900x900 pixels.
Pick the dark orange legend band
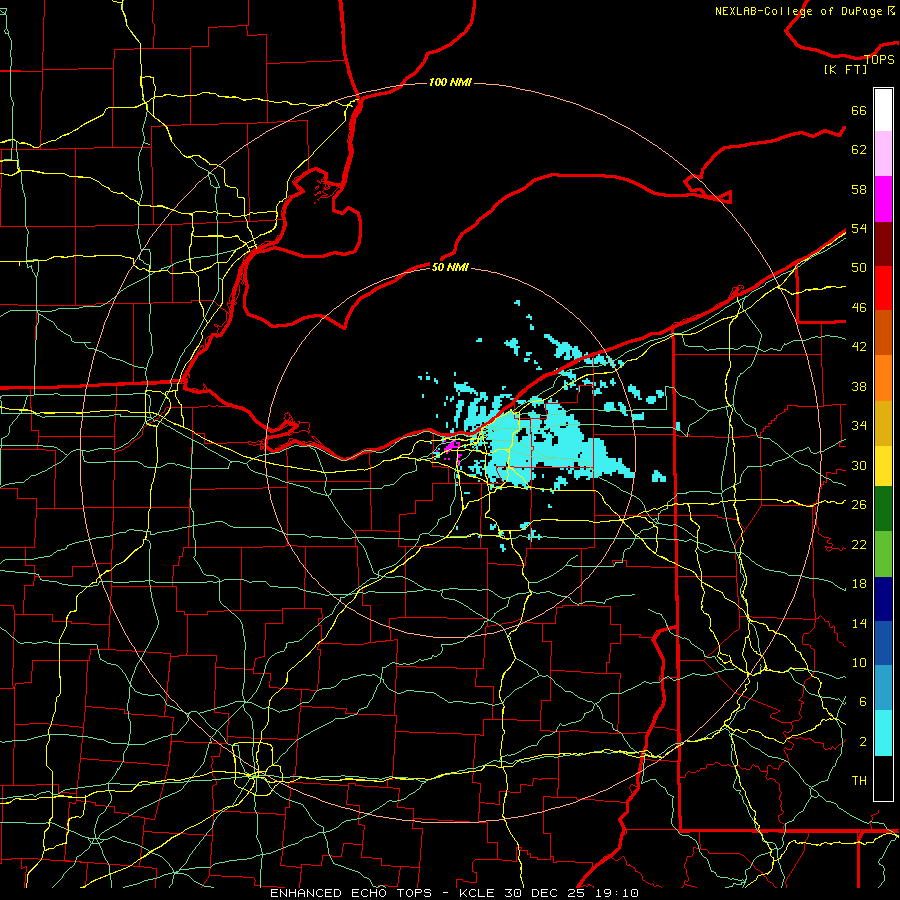883,333
